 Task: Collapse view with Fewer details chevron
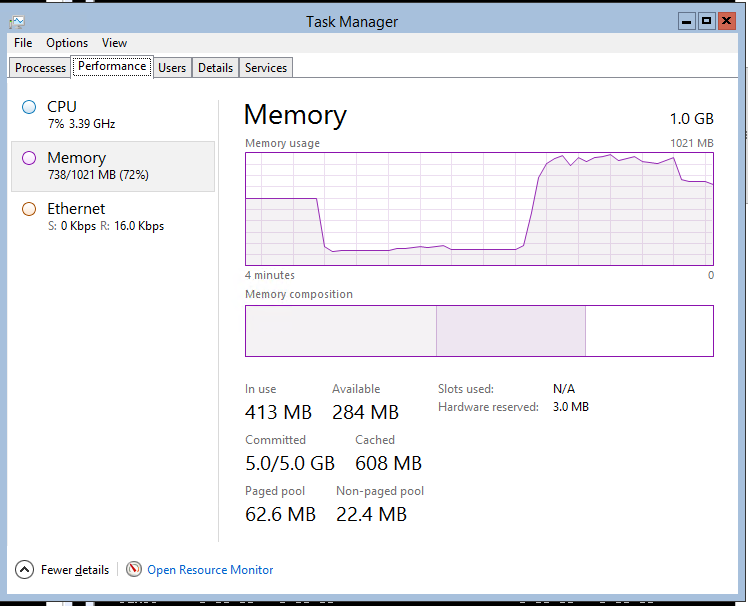[x=25, y=569]
